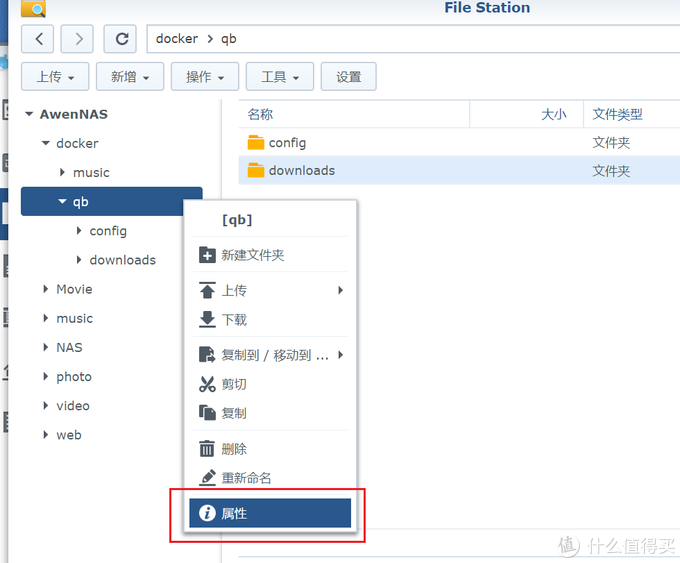The image size is (680, 563).
Task: Open the 新增 dropdown button
Action: 130,77
